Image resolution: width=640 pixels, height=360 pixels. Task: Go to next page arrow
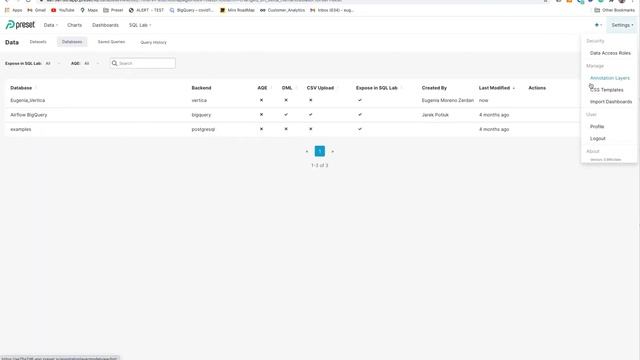(x=332, y=151)
